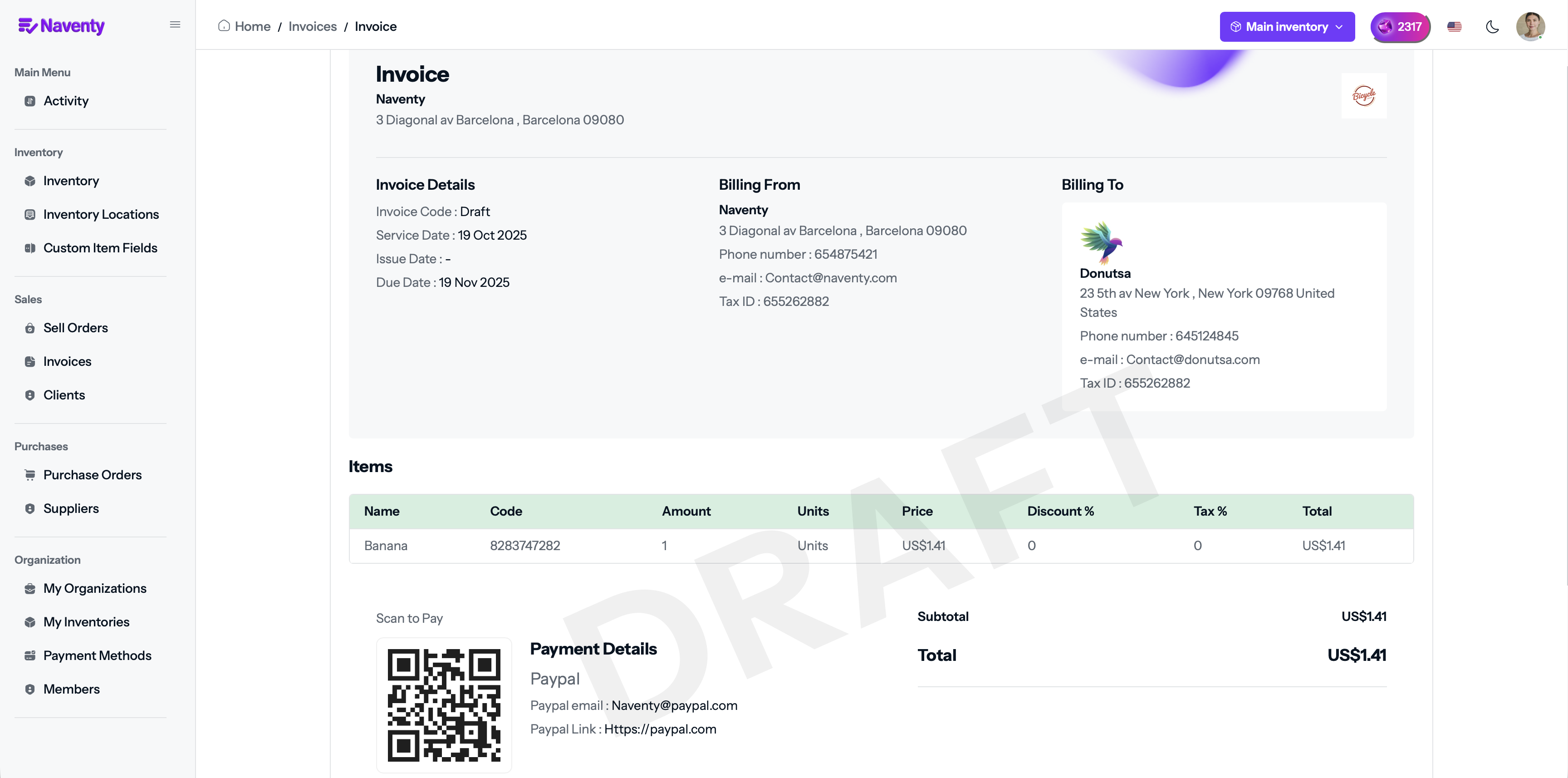Screen dimensions: 1568x778
Task: Open Activity in the sidebar
Action: click(x=66, y=101)
